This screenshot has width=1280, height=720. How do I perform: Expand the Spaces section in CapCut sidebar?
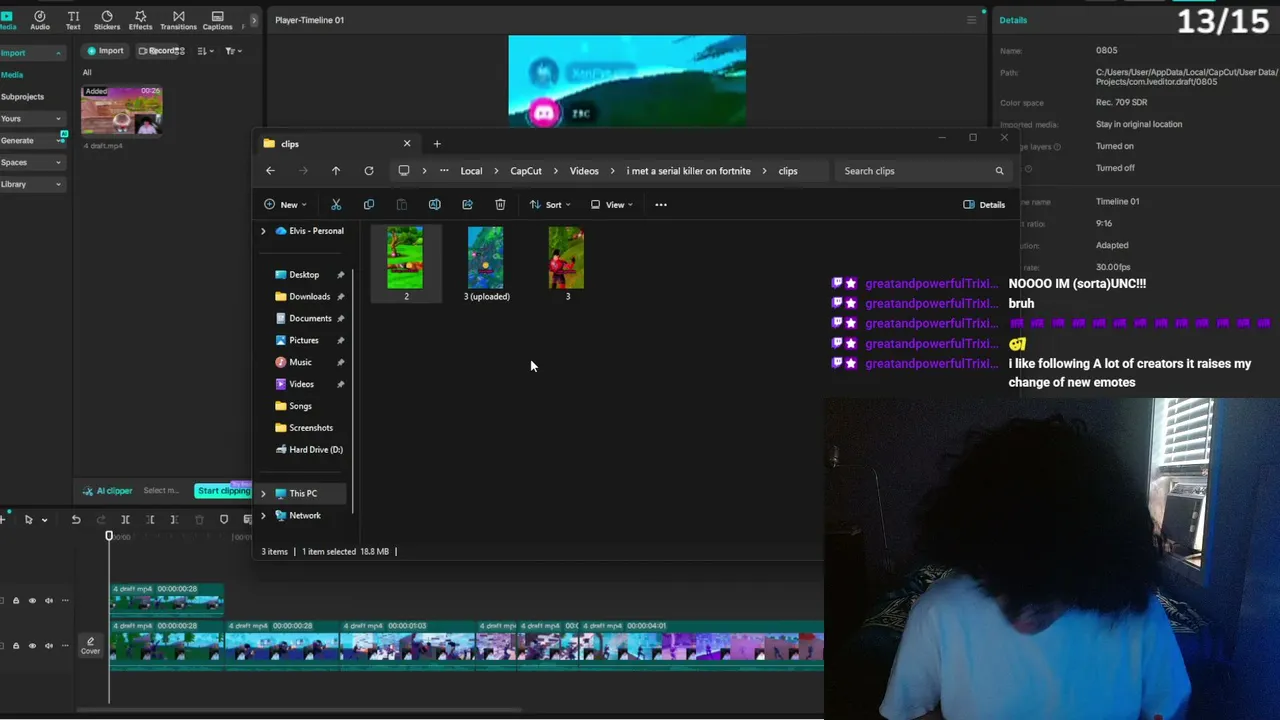click(x=58, y=162)
